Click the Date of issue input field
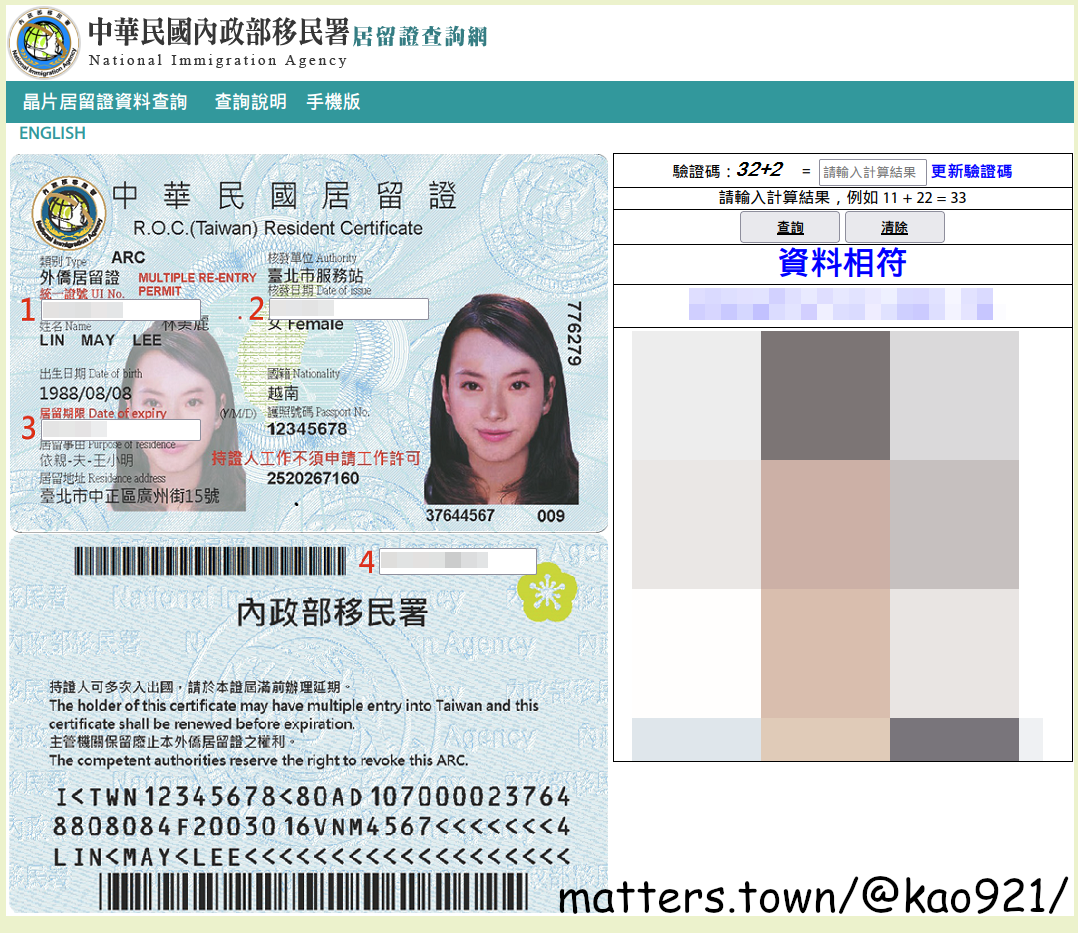1078x933 pixels. [x=348, y=309]
